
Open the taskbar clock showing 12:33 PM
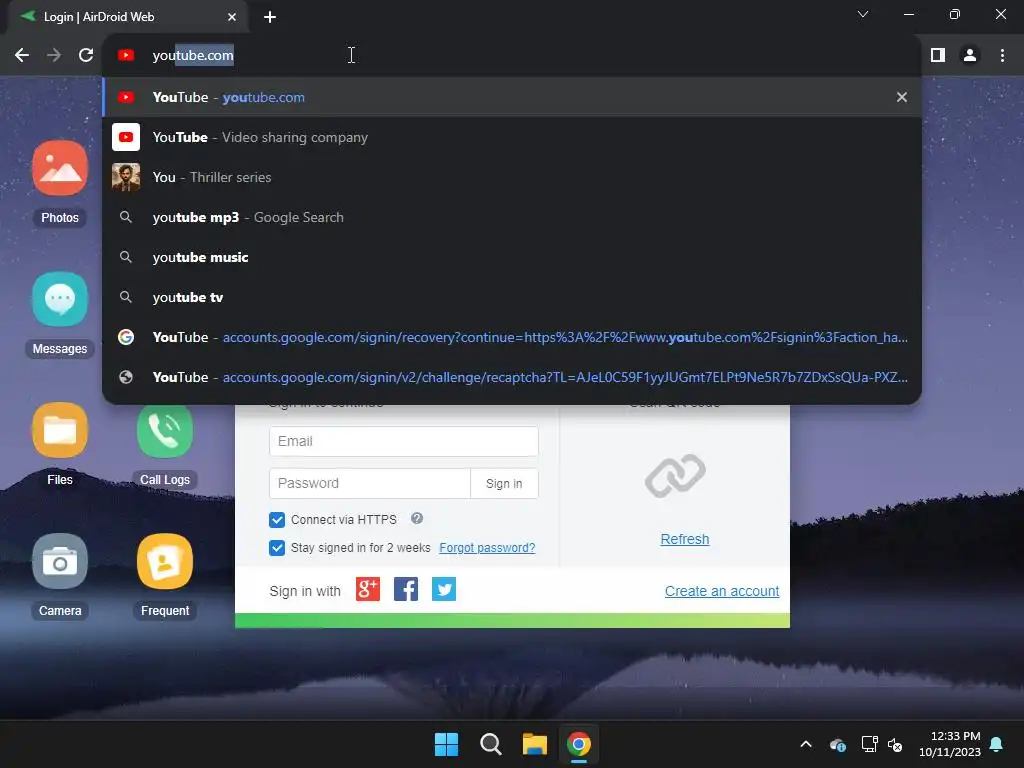pos(950,744)
